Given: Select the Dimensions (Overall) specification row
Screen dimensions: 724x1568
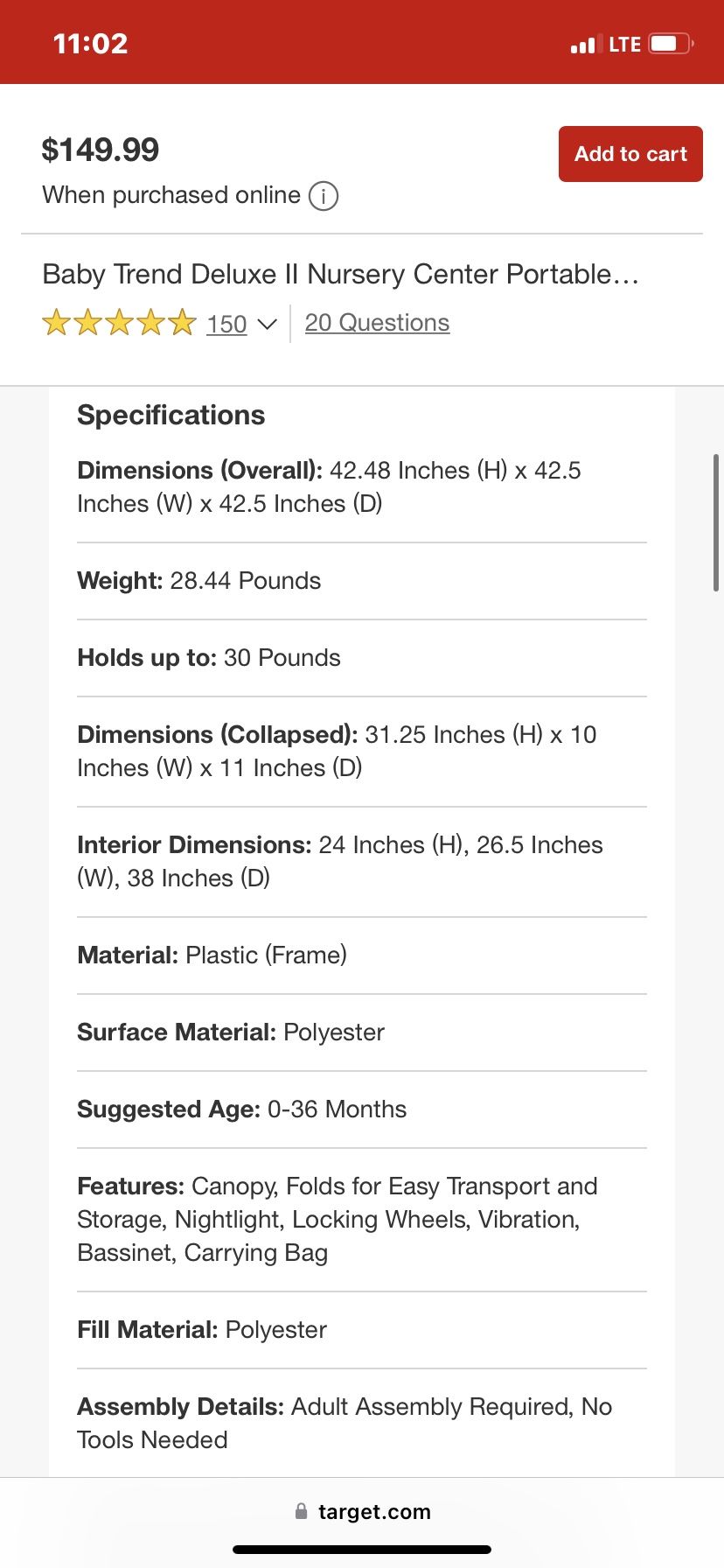Looking at the screenshot, I should coord(362,487).
